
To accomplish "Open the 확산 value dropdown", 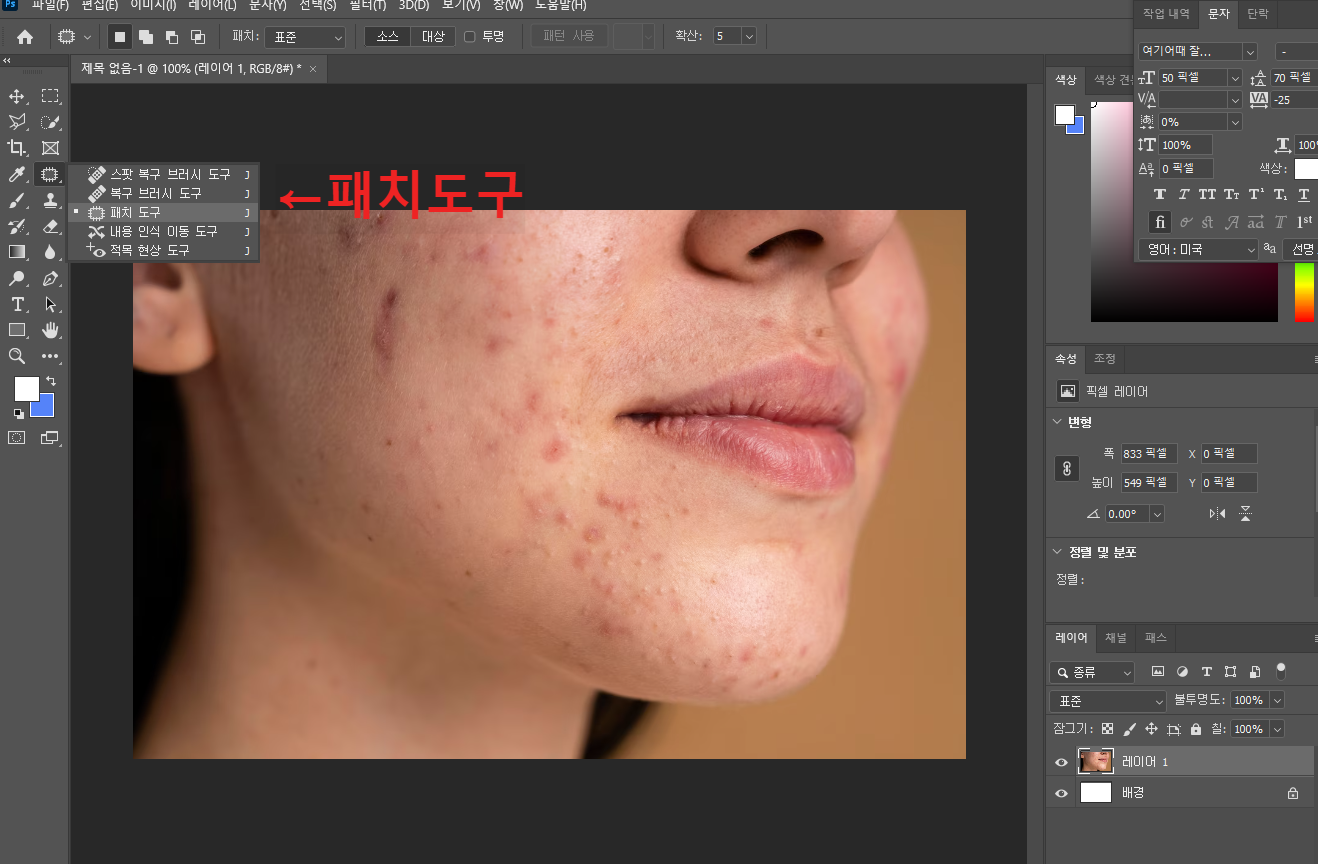I will click(749, 37).
